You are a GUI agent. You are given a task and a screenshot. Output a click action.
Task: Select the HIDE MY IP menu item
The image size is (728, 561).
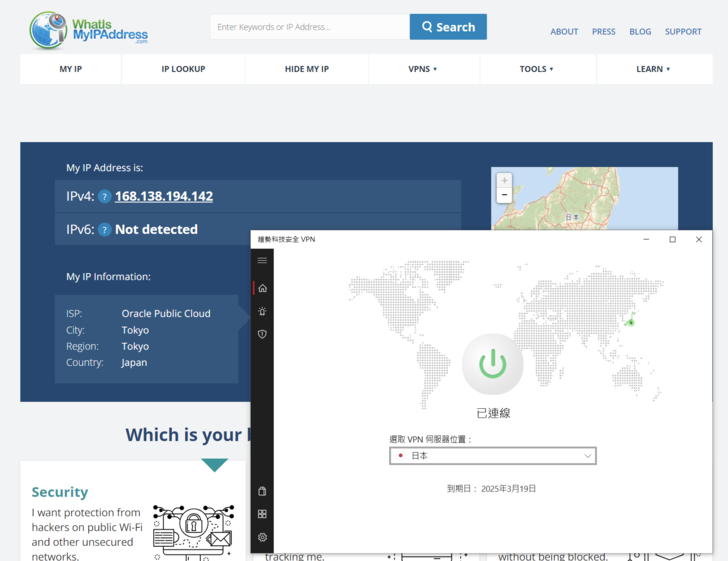pos(306,69)
